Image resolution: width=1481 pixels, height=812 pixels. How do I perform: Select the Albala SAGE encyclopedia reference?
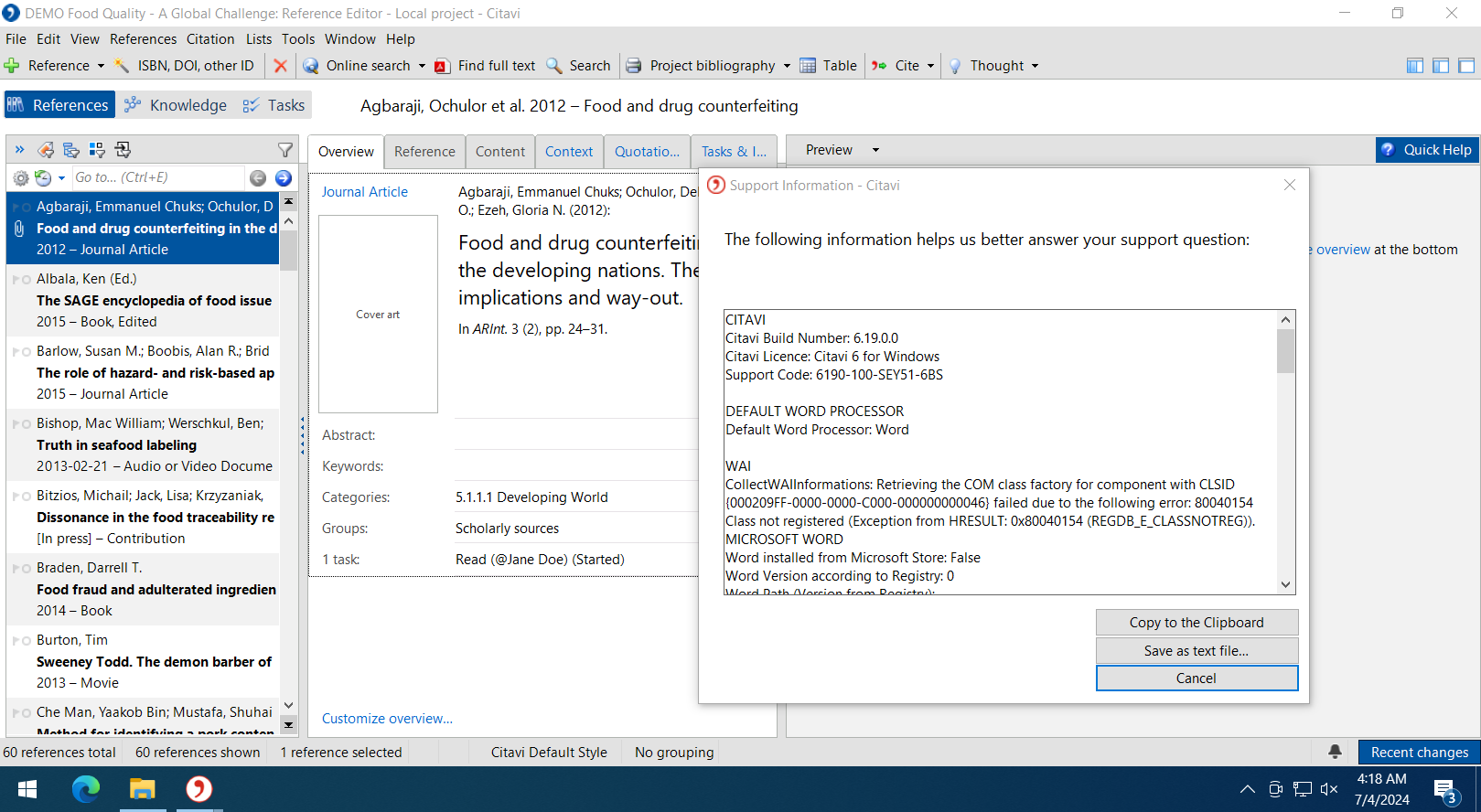coord(143,300)
